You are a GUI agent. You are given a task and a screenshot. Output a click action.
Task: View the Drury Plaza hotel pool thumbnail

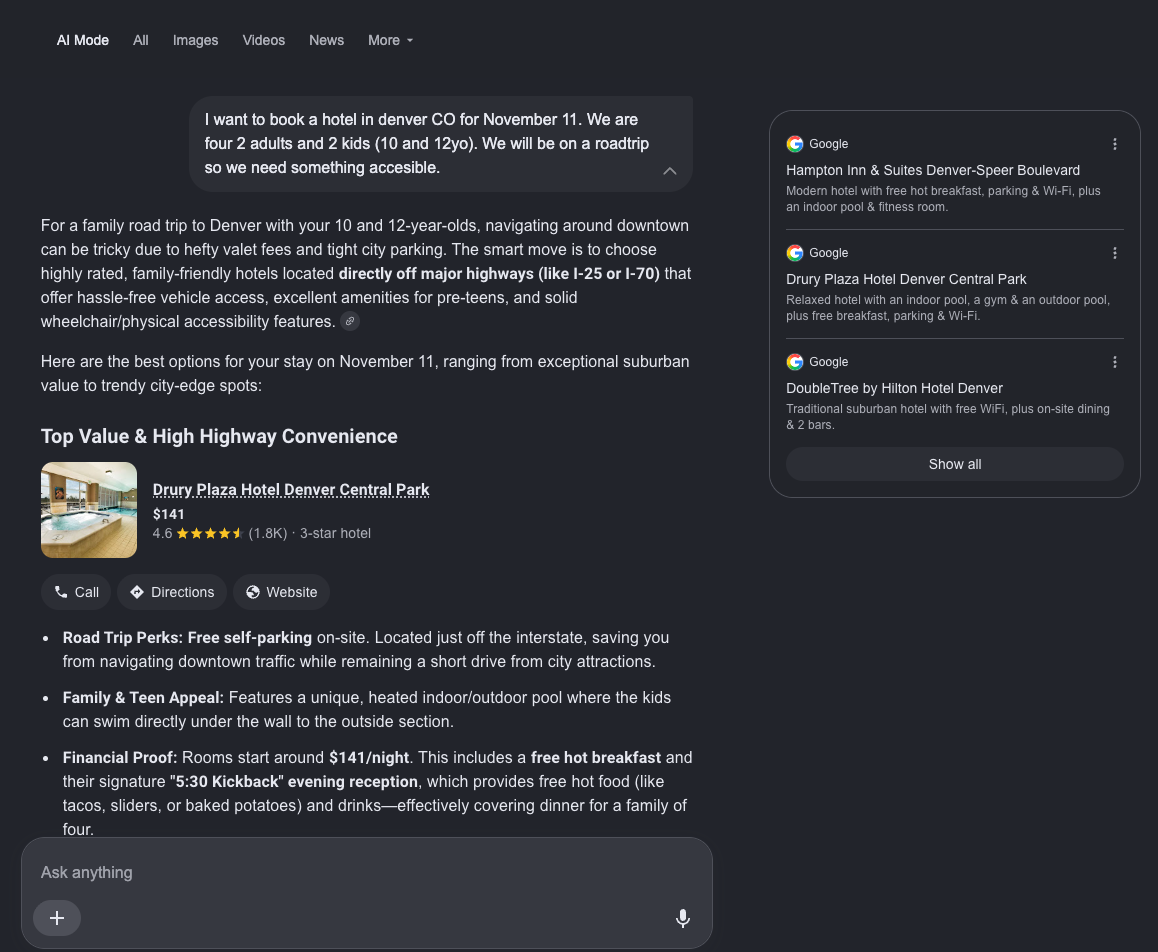click(89, 510)
